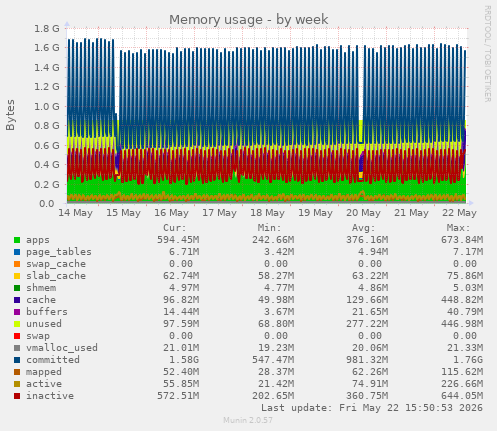Select the 'buffers' legend label

coord(47,312)
